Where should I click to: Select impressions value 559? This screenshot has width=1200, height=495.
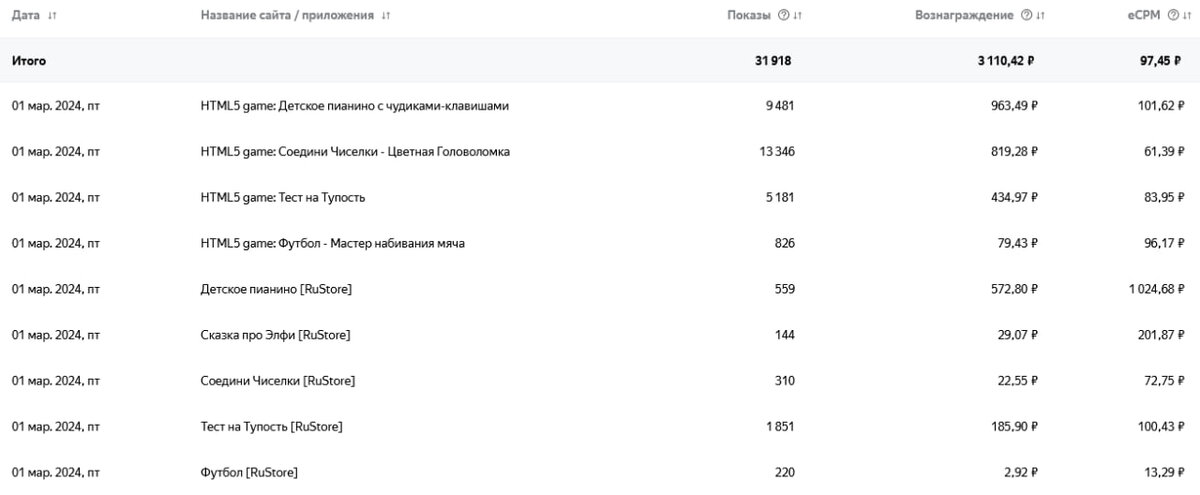[784, 289]
